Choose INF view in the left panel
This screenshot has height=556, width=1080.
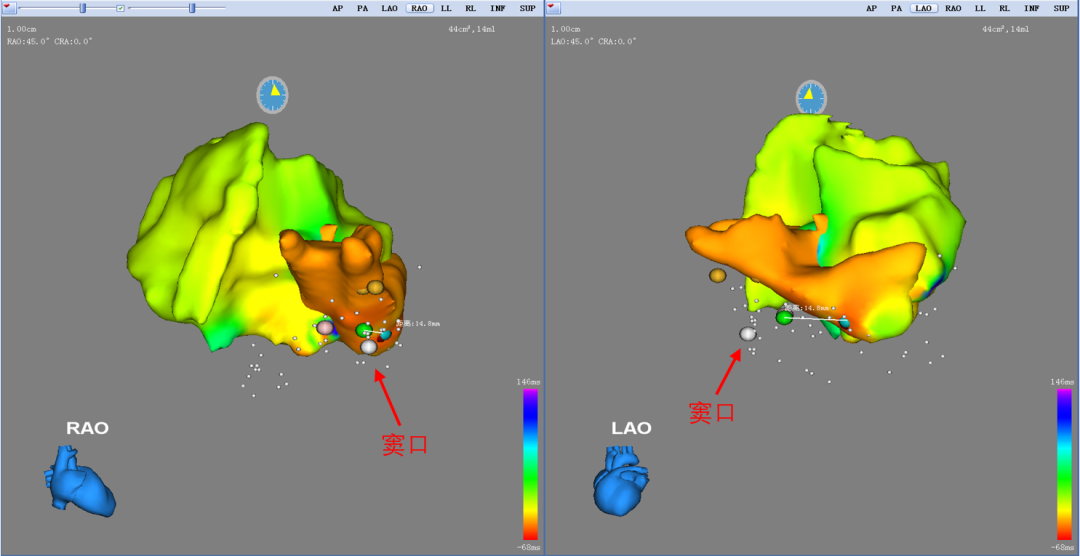497,8
